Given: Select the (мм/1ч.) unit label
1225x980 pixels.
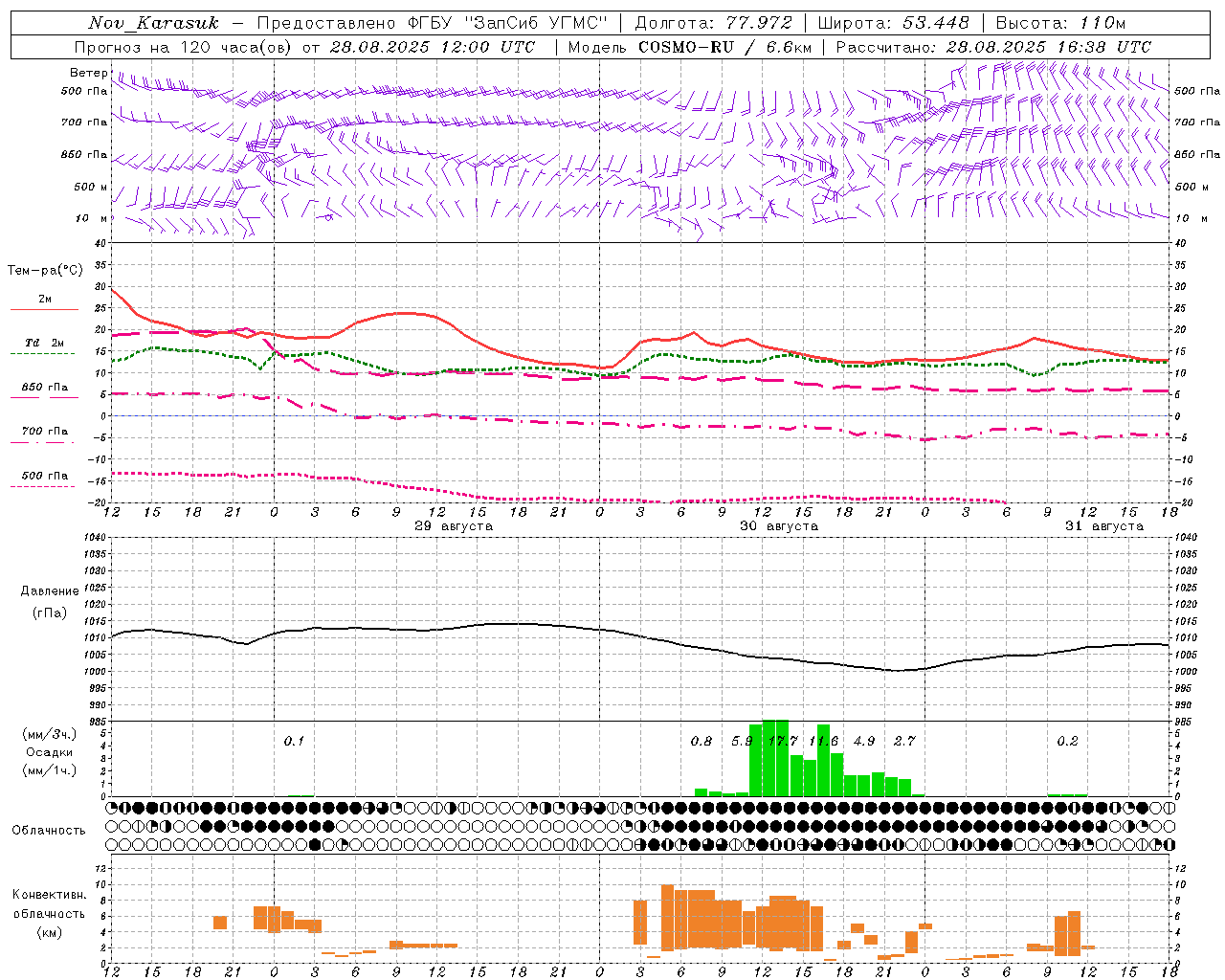Looking at the screenshot, I should tap(50, 770).
